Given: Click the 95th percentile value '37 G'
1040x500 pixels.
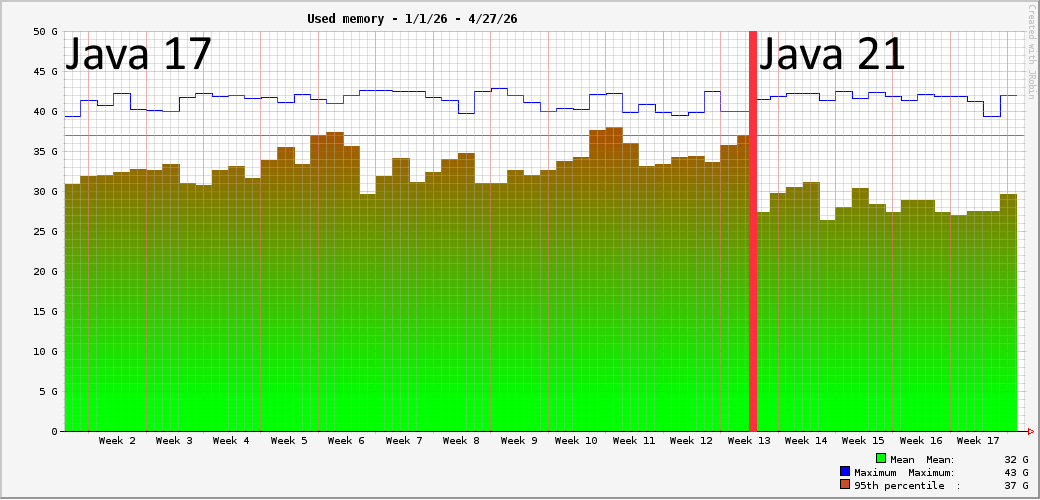Looking at the screenshot, I should pyautogui.click(x=1017, y=485).
